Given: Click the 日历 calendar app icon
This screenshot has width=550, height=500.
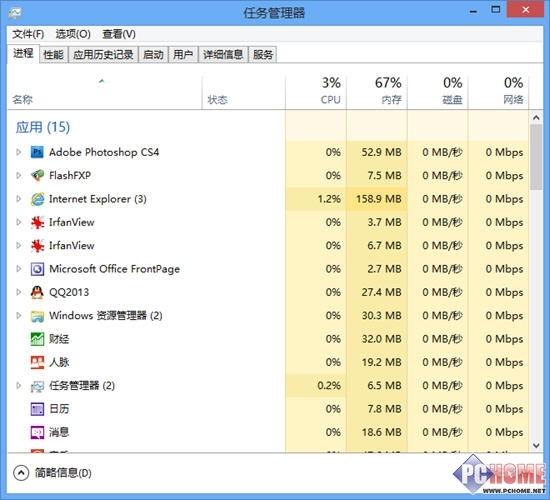Looking at the screenshot, I should click(x=37, y=409).
